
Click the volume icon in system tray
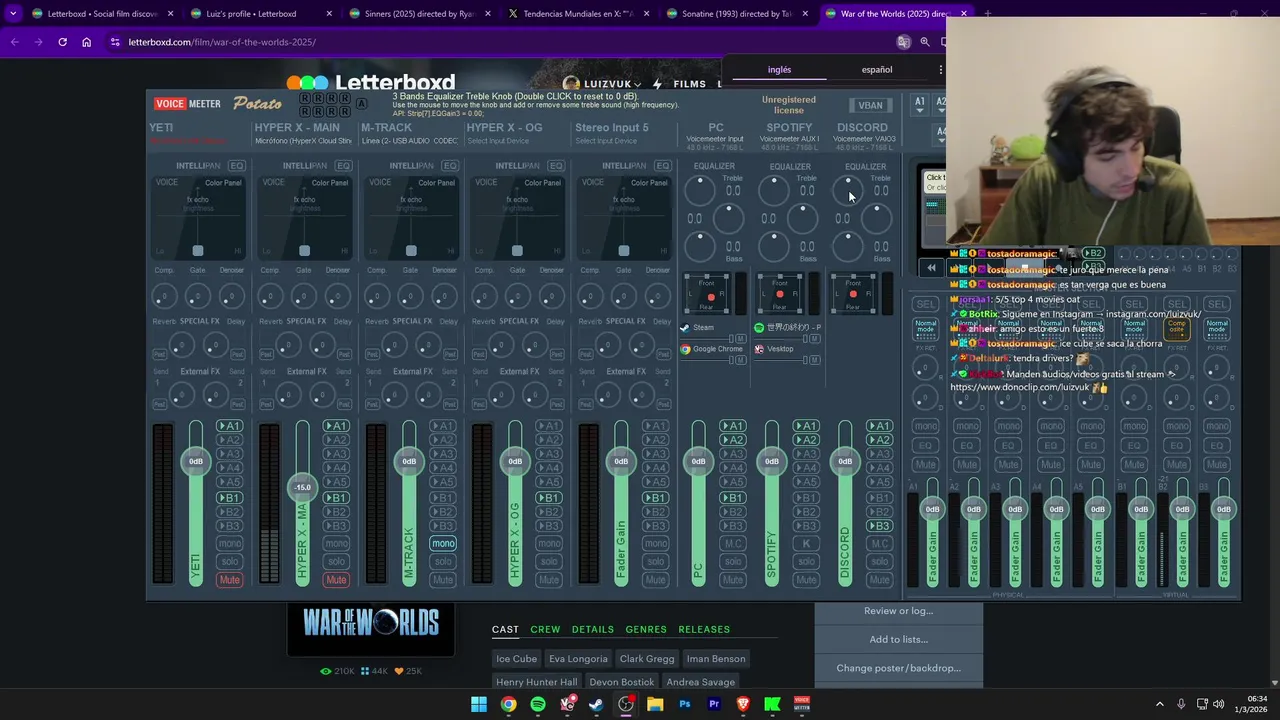click(x=1218, y=704)
